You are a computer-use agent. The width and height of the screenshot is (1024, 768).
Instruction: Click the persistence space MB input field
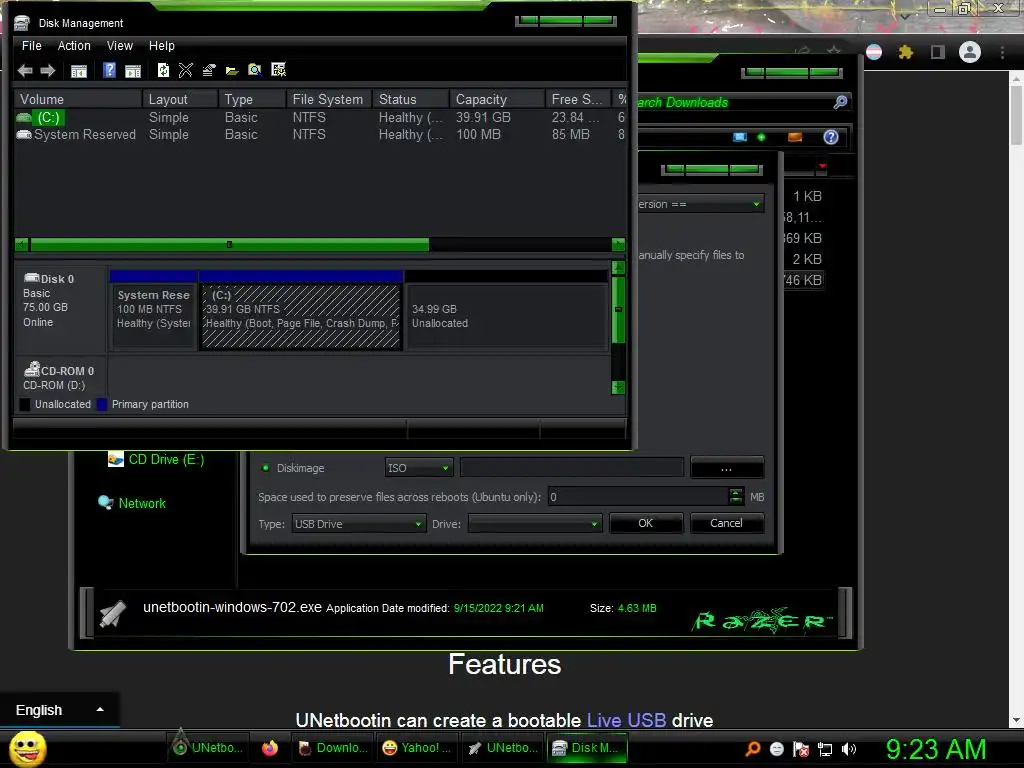coord(638,497)
